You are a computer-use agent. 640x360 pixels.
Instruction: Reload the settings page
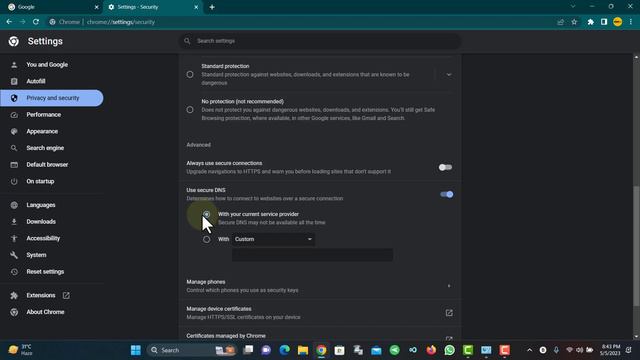point(36,22)
